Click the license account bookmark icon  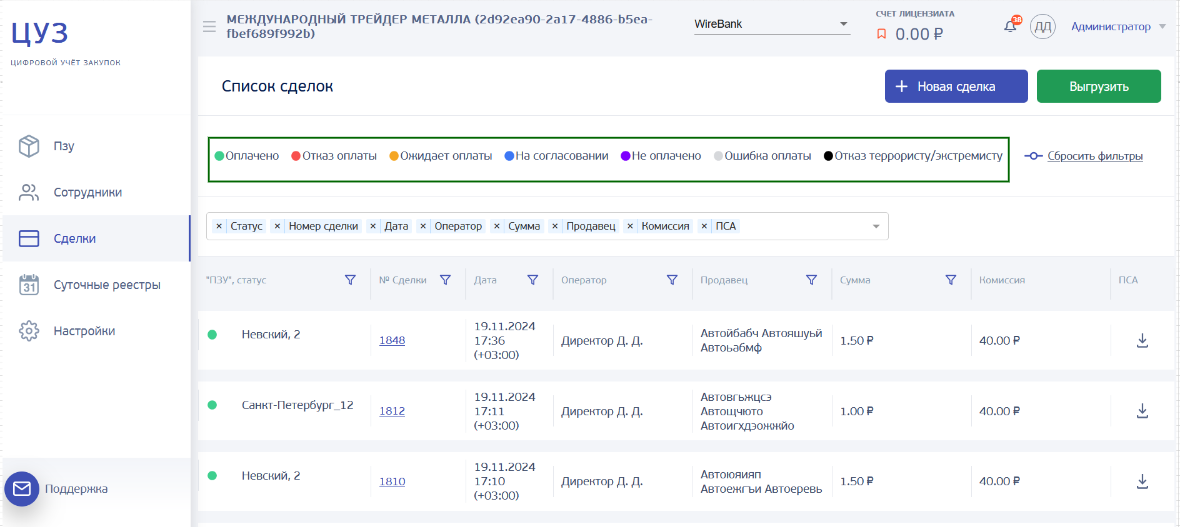883,34
